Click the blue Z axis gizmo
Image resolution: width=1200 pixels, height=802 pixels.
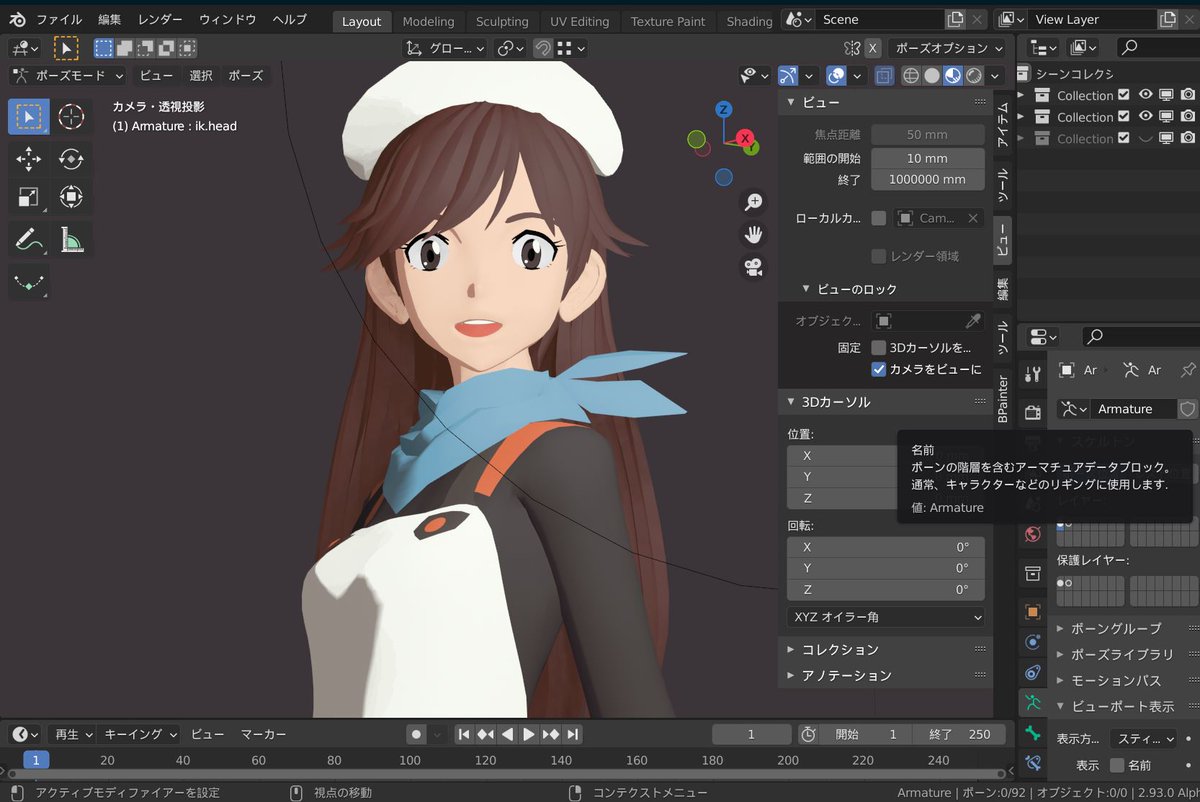pos(724,108)
